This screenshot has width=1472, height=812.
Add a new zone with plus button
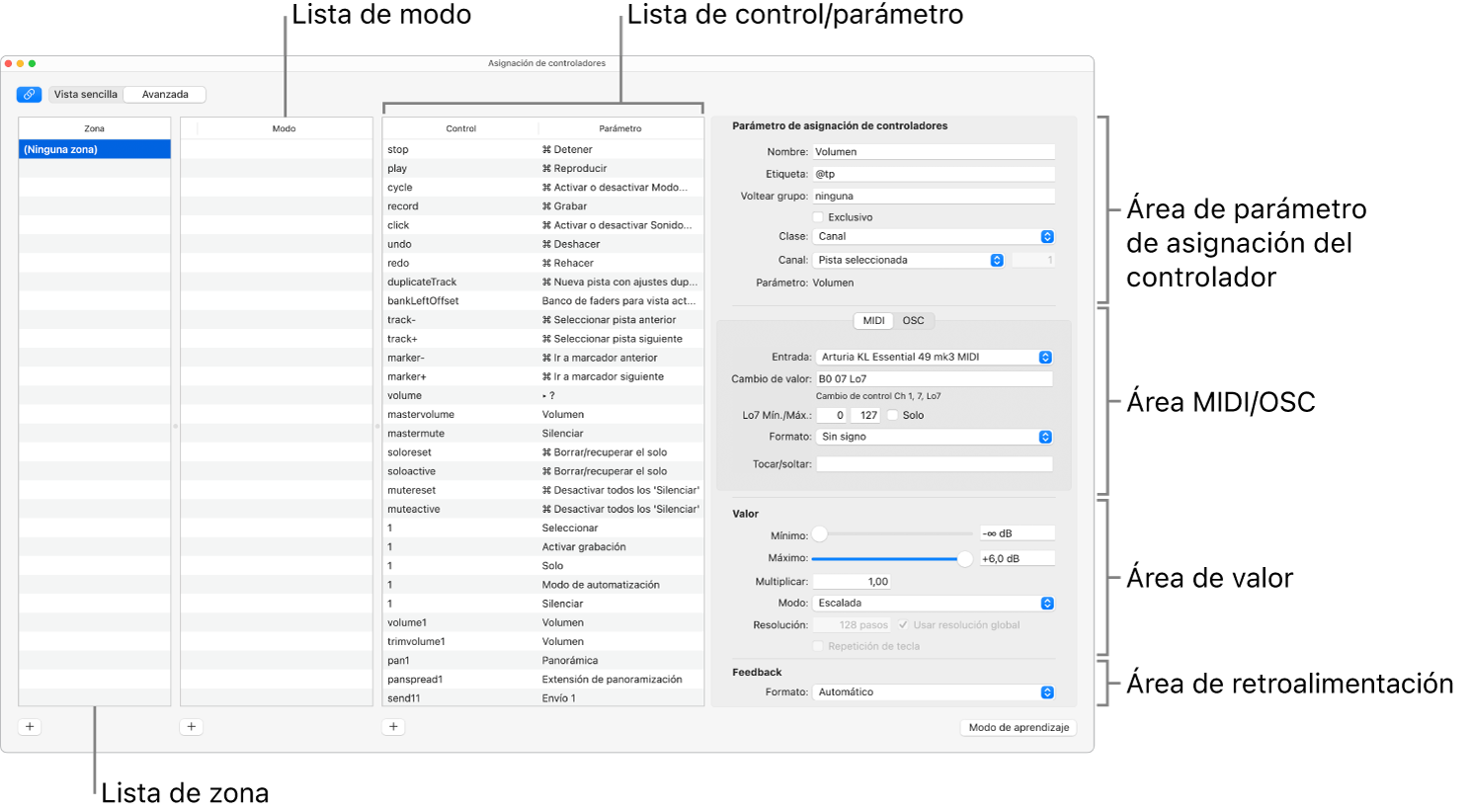[30, 727]
